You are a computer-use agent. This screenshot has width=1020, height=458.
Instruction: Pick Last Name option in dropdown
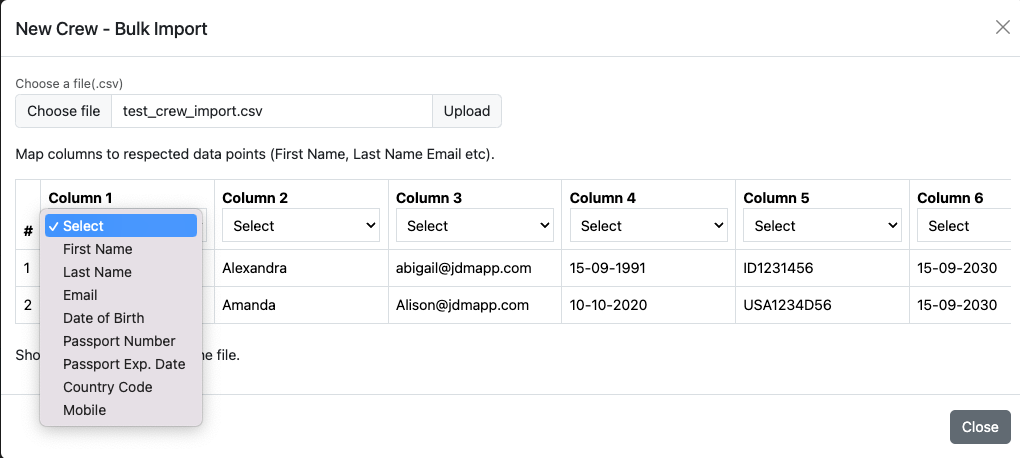pos(97,272)
